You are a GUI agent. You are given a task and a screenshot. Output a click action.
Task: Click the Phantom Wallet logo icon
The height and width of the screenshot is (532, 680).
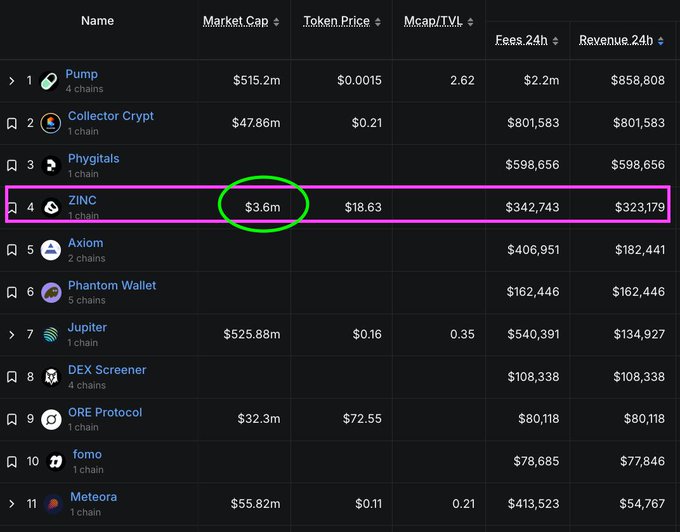(x=51, y=293)
